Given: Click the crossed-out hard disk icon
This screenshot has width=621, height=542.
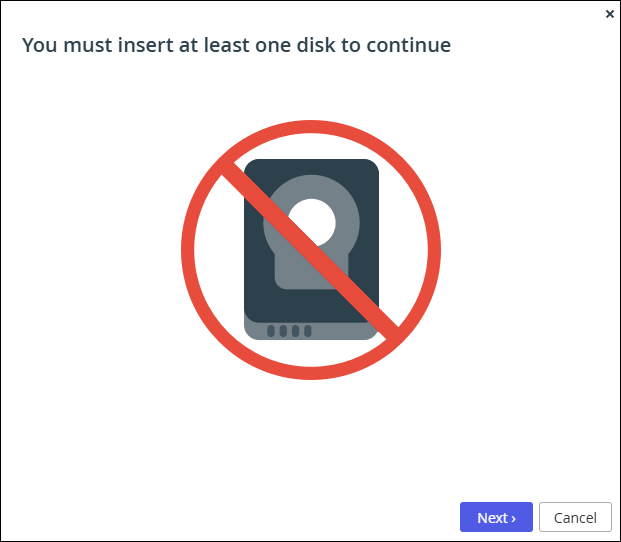Looking at the screenshot, I should (x=311, y=250).
